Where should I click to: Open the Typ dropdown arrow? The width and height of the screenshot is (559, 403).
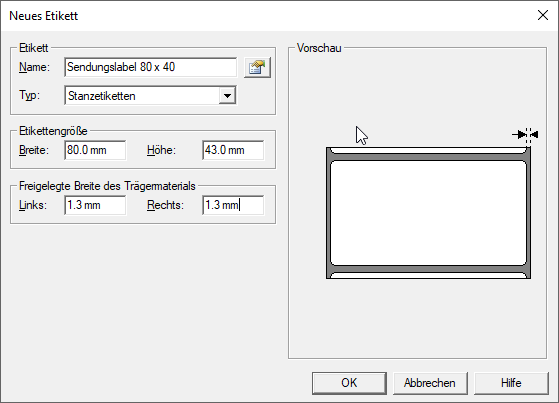coord(227,96)
